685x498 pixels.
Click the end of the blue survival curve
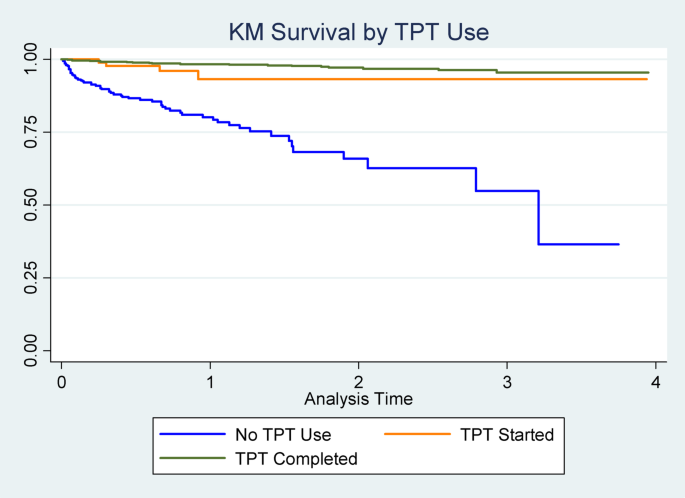(618, 244)
